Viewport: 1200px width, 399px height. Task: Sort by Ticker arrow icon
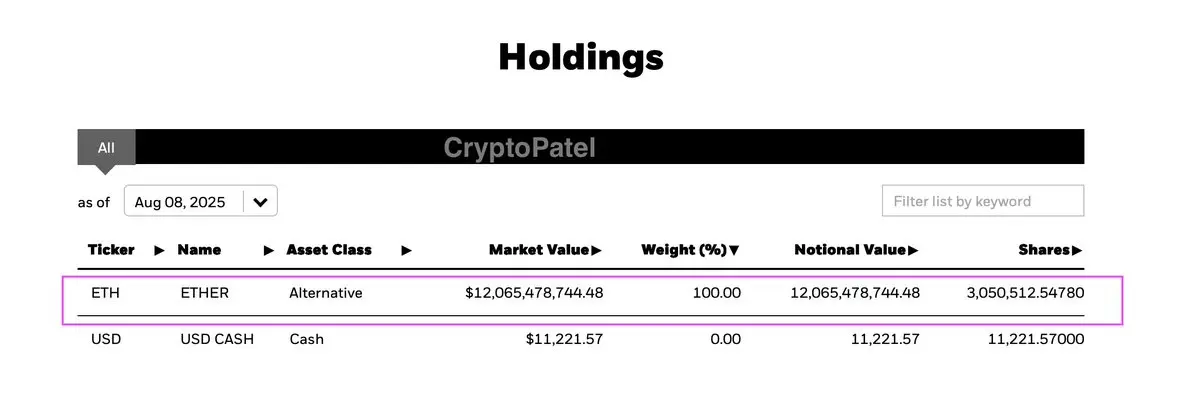pos(159,250)
